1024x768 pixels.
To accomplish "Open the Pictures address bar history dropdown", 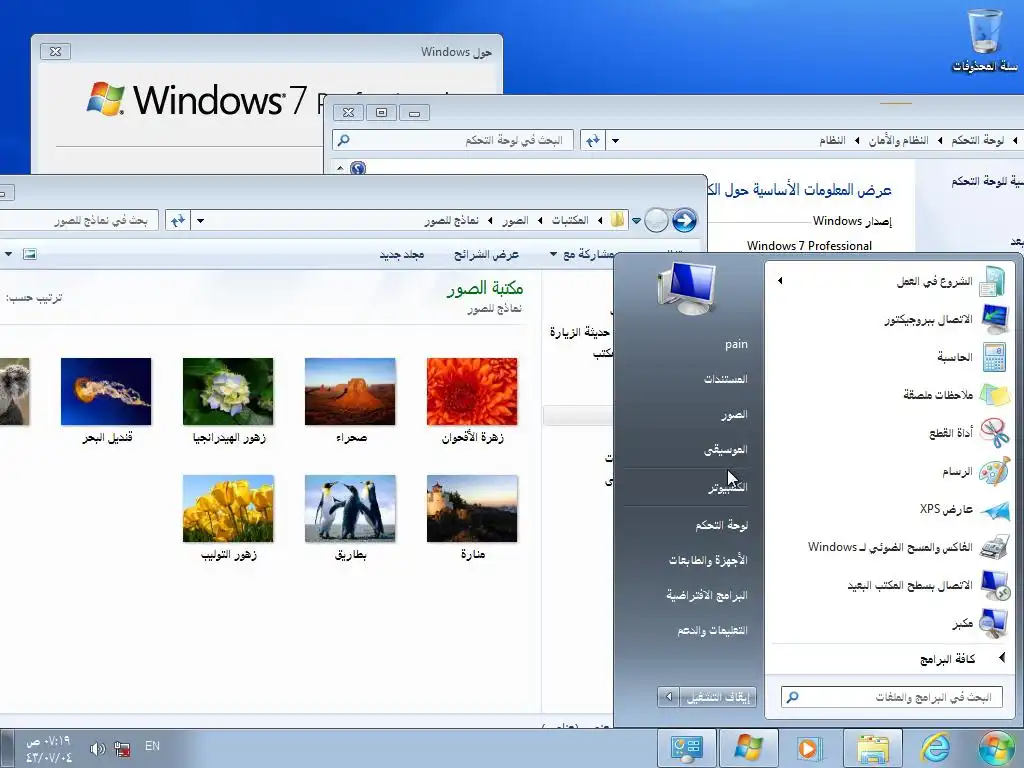I will 200,221.
